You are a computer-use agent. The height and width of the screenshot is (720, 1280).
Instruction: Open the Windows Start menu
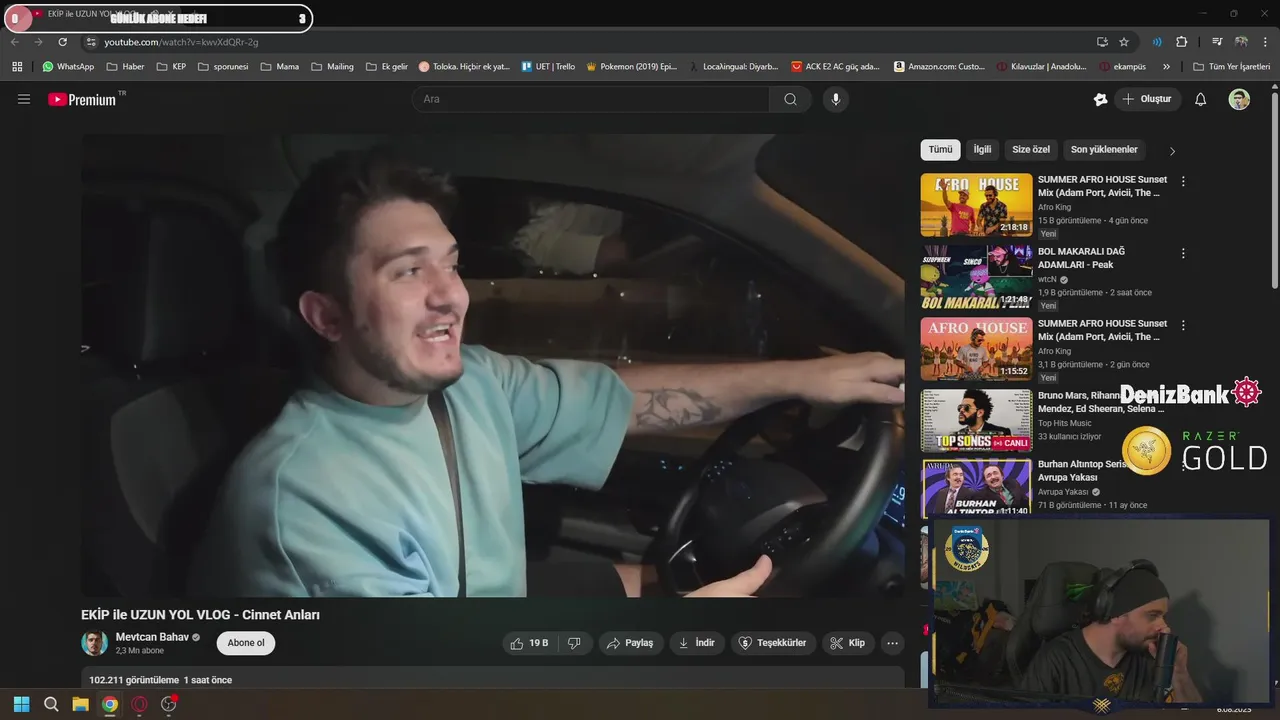coord(21,704)
